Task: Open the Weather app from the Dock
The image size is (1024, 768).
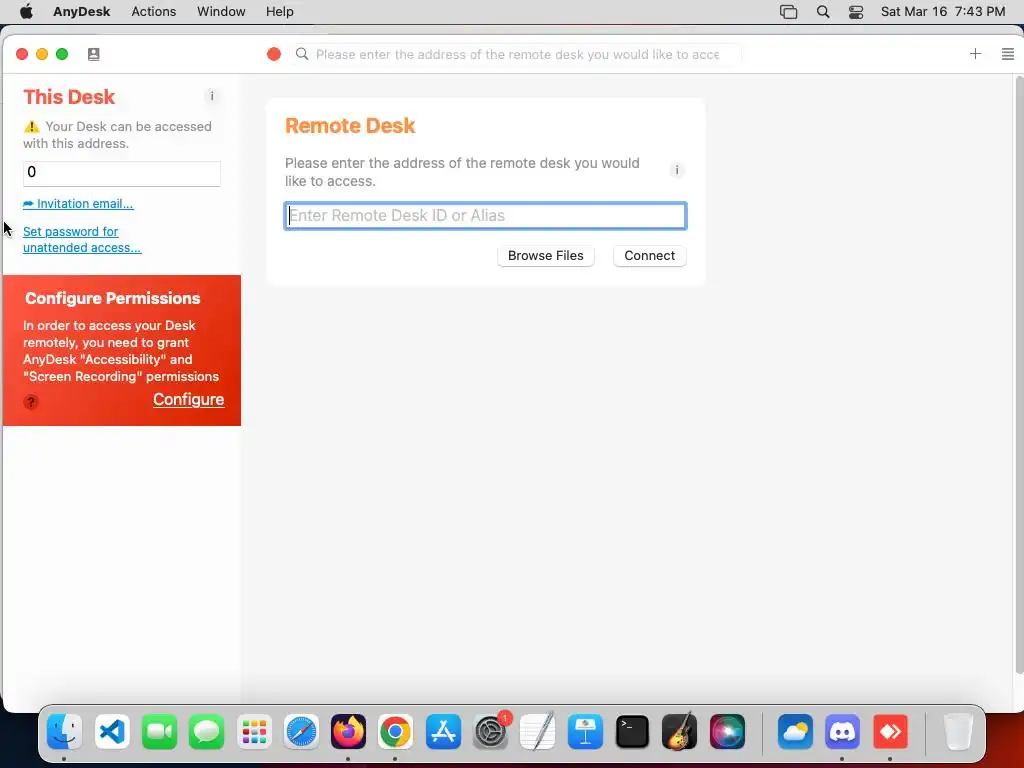Action: [x=795, y=731]
